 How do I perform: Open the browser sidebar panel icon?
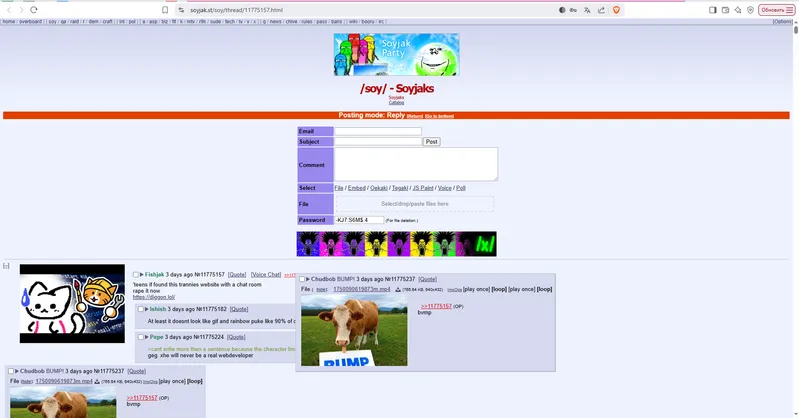[x=712, y=9]
